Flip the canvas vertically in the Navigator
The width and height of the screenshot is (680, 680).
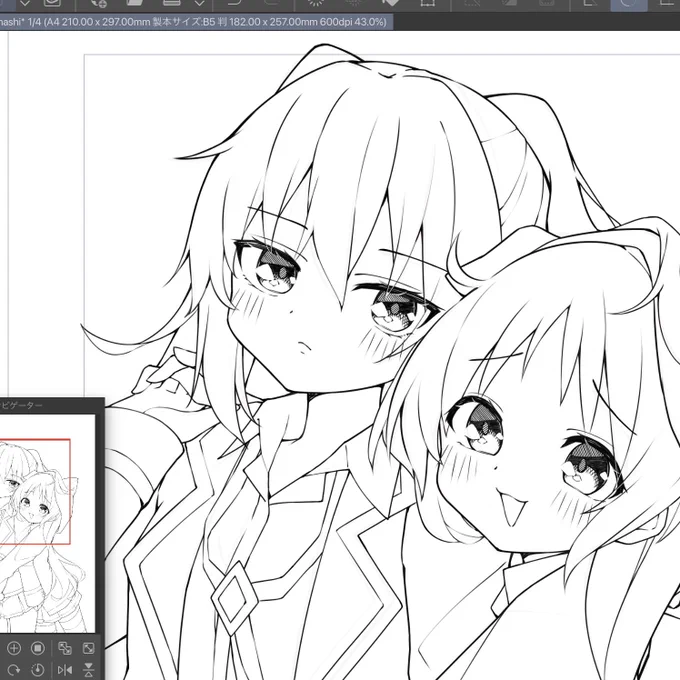click(88, 670)
